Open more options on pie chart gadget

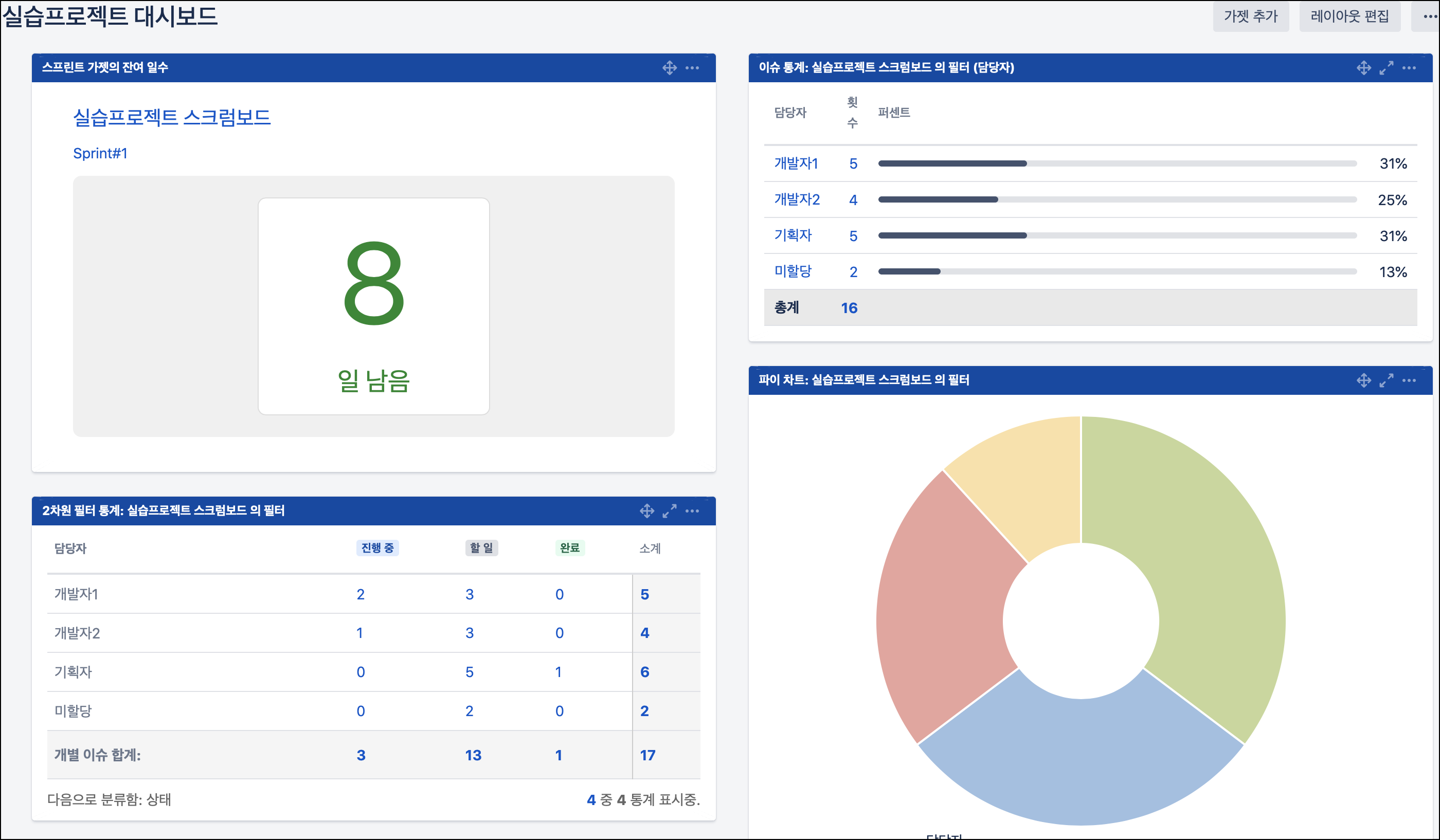point(1409,380)
